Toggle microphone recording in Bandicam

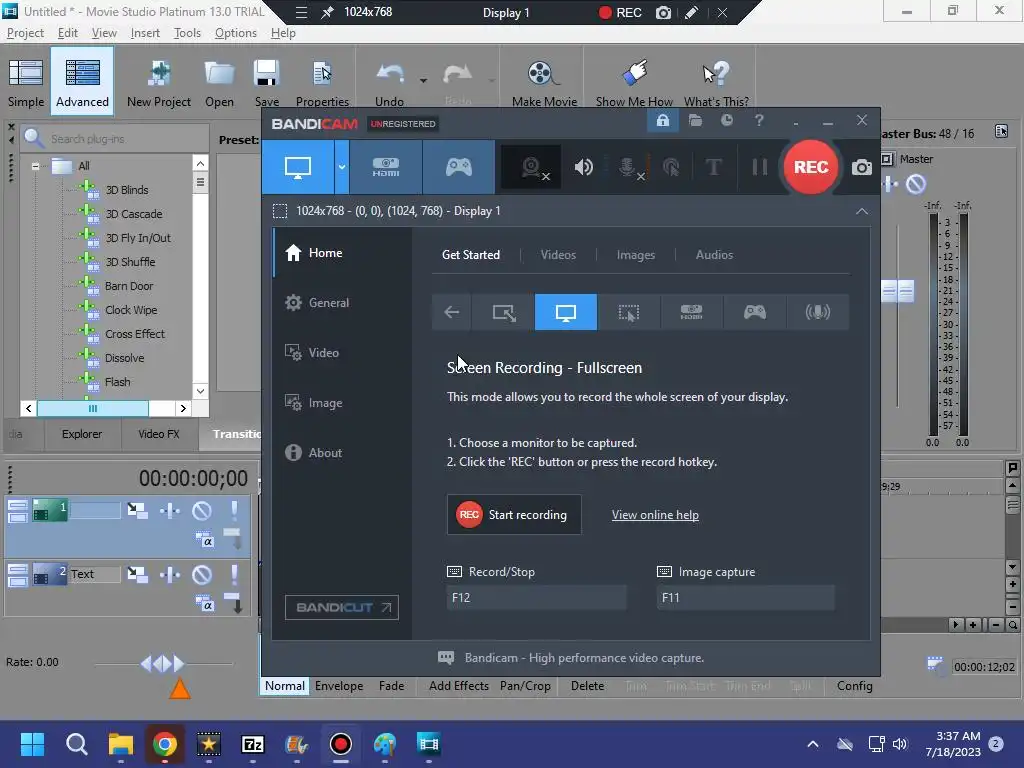pos(628,168)
